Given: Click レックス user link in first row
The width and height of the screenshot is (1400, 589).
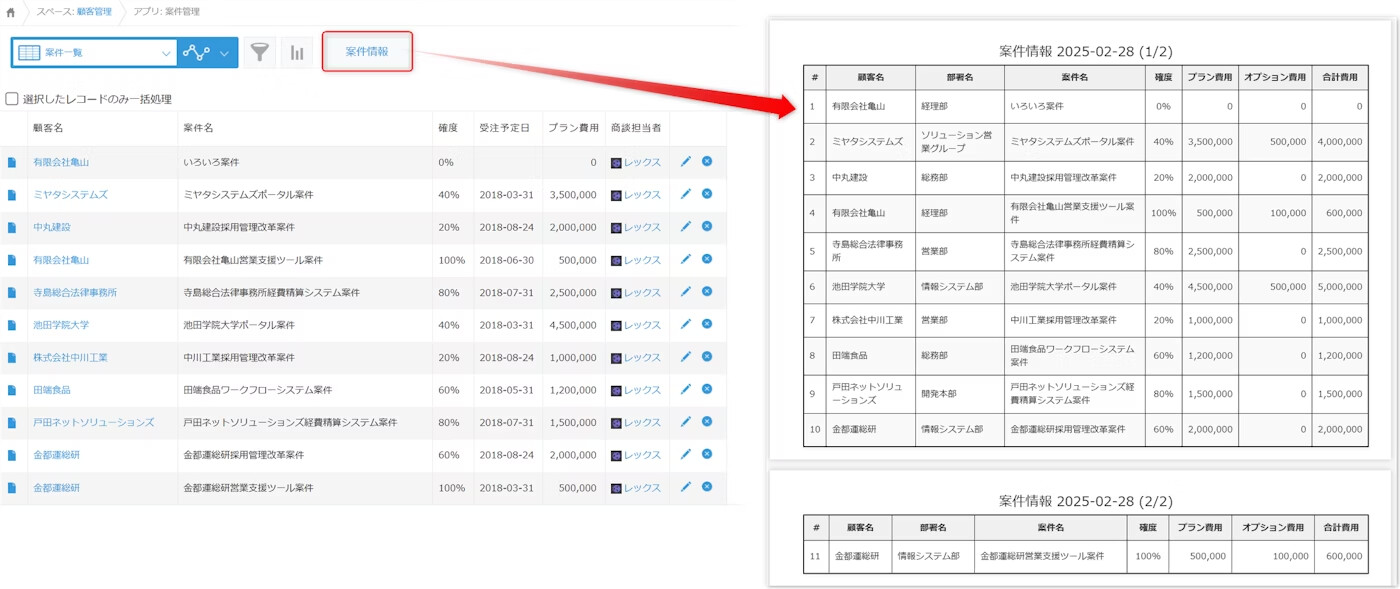Looking at the screenshot, I should tap(642, 162).
